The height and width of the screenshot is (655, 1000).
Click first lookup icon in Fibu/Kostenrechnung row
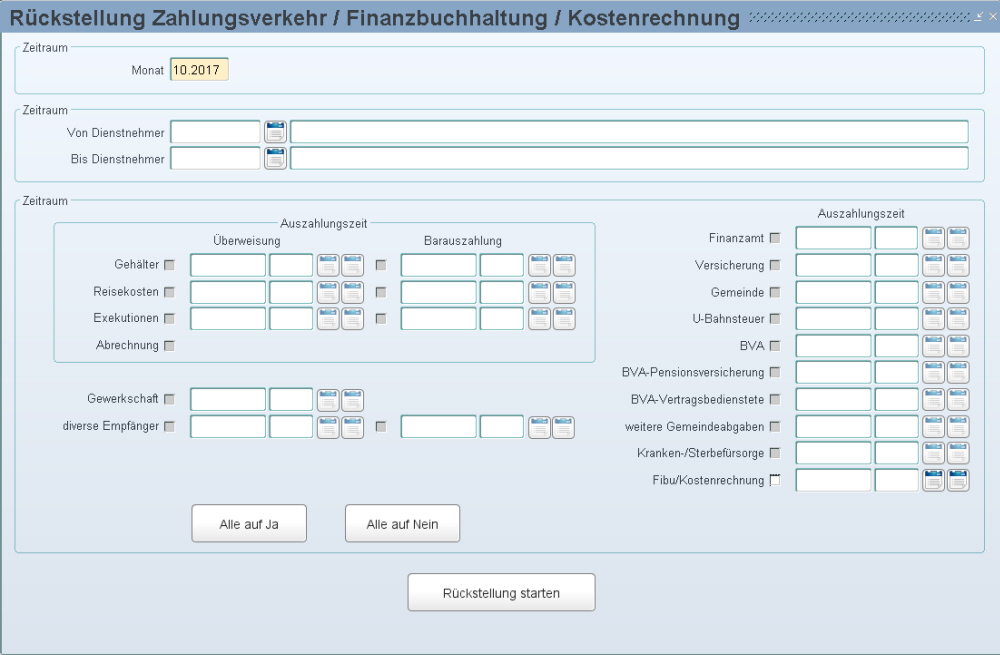pyautogui.click(x=933, y=480)
